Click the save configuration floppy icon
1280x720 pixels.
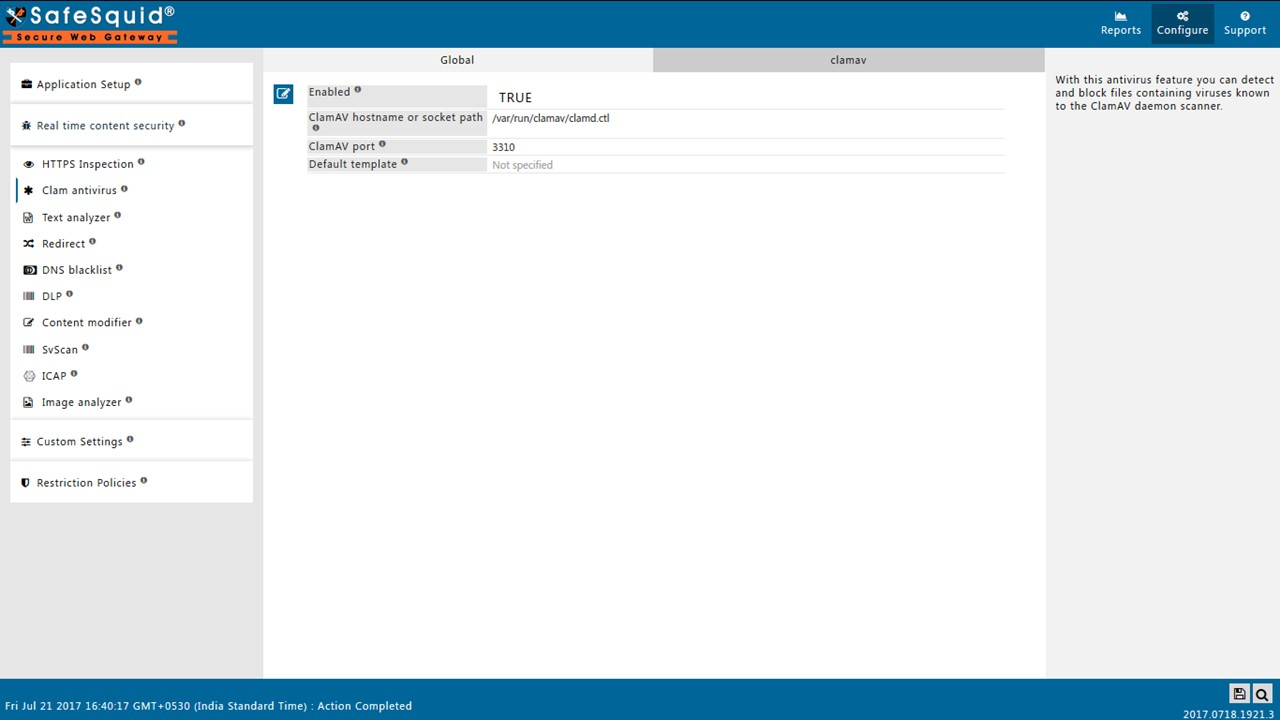[x=1239, y=694]
